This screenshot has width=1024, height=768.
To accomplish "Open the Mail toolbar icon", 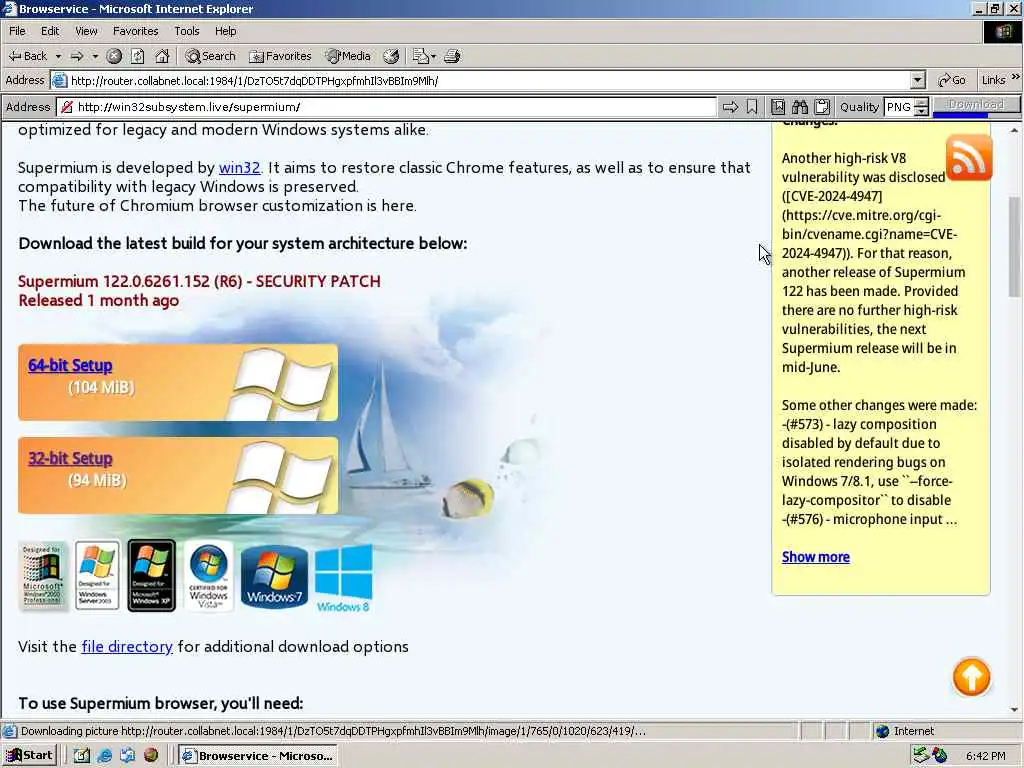I will pyautogui.click(x=420, y=56).
